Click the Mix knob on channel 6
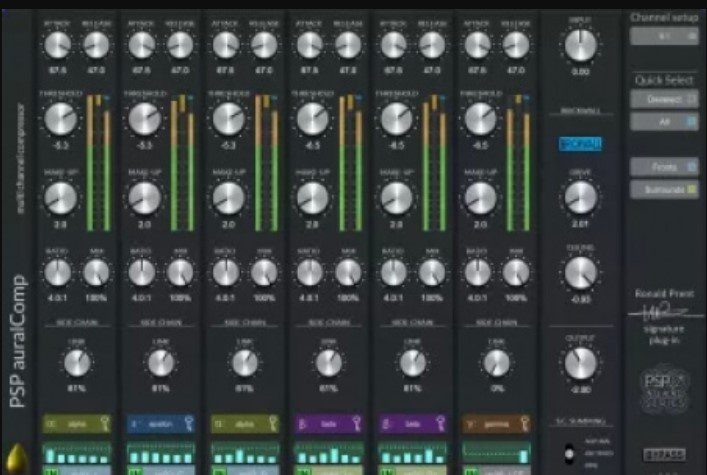This screenshot has height=475, width=707. [x=515, y=272]
